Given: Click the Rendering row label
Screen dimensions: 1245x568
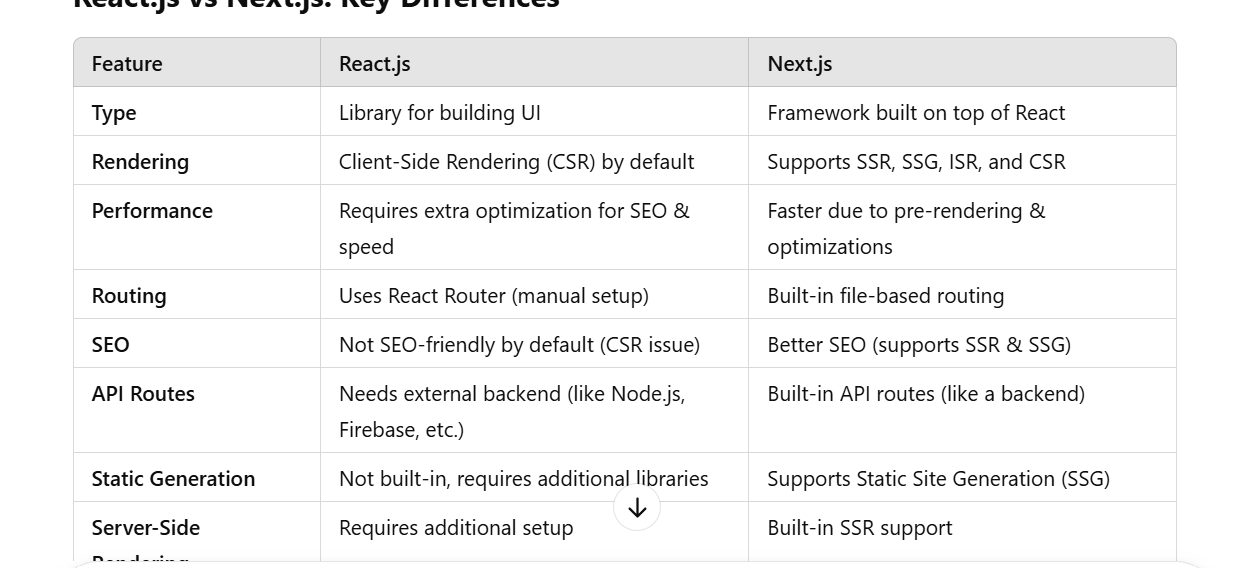Looking at the screenshot, I should point(140,162).
